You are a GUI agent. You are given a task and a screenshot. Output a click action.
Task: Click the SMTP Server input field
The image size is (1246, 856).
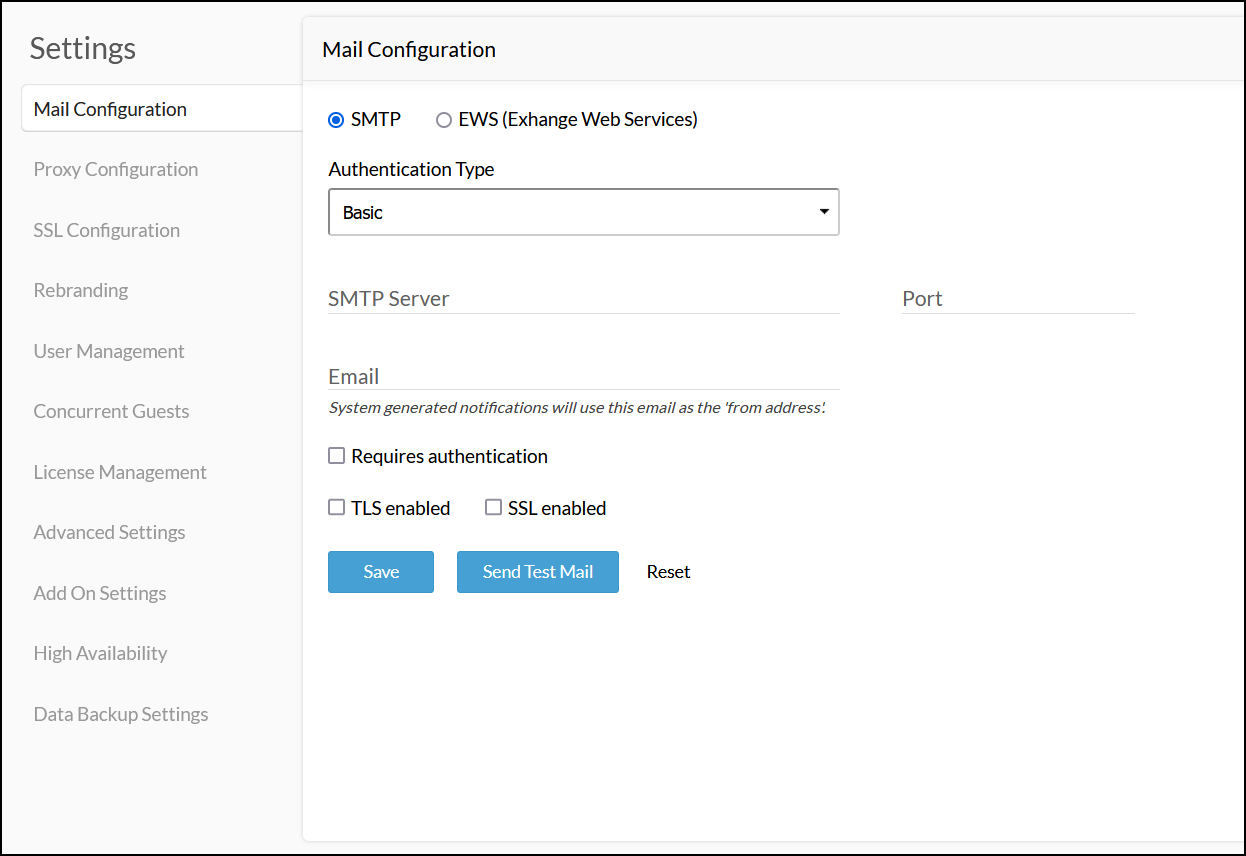(583, 298)
